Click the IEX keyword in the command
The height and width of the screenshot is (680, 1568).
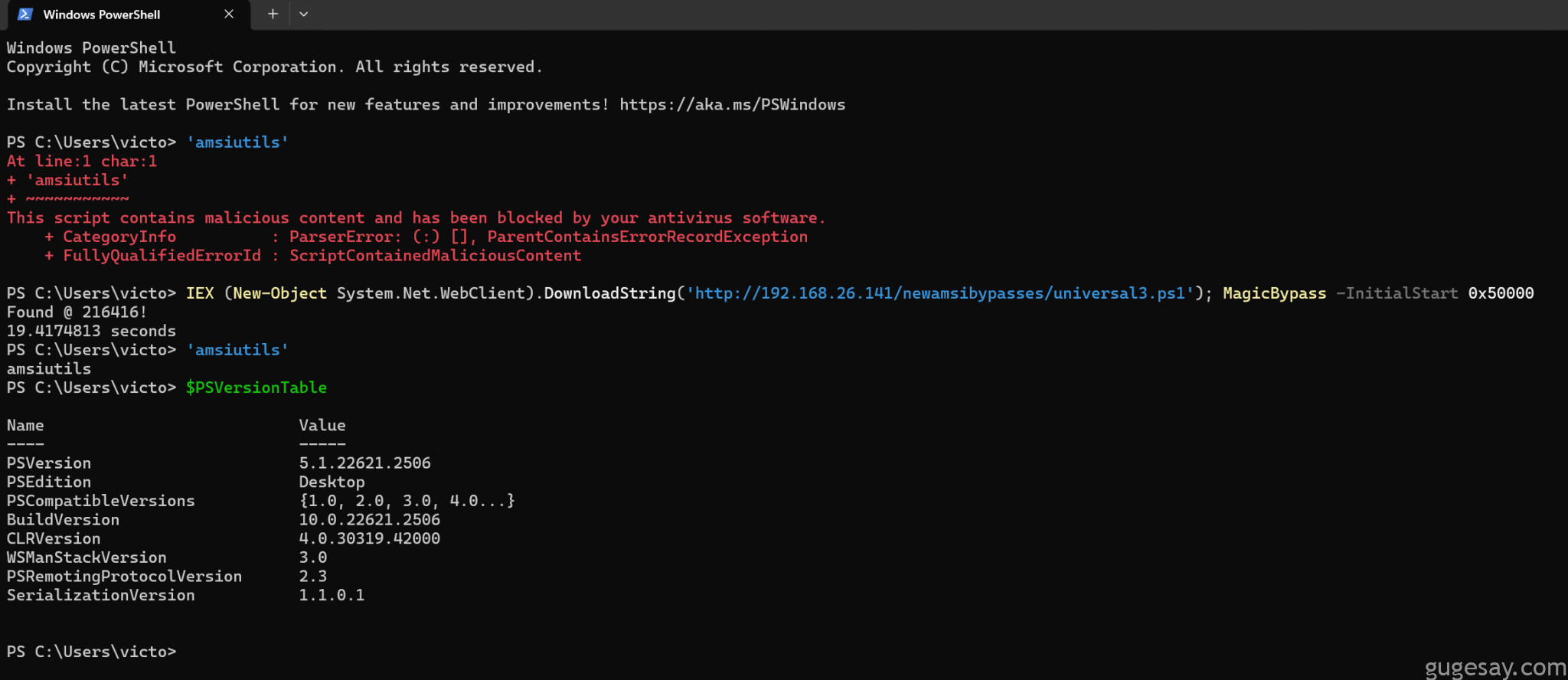tap(200, 293)
